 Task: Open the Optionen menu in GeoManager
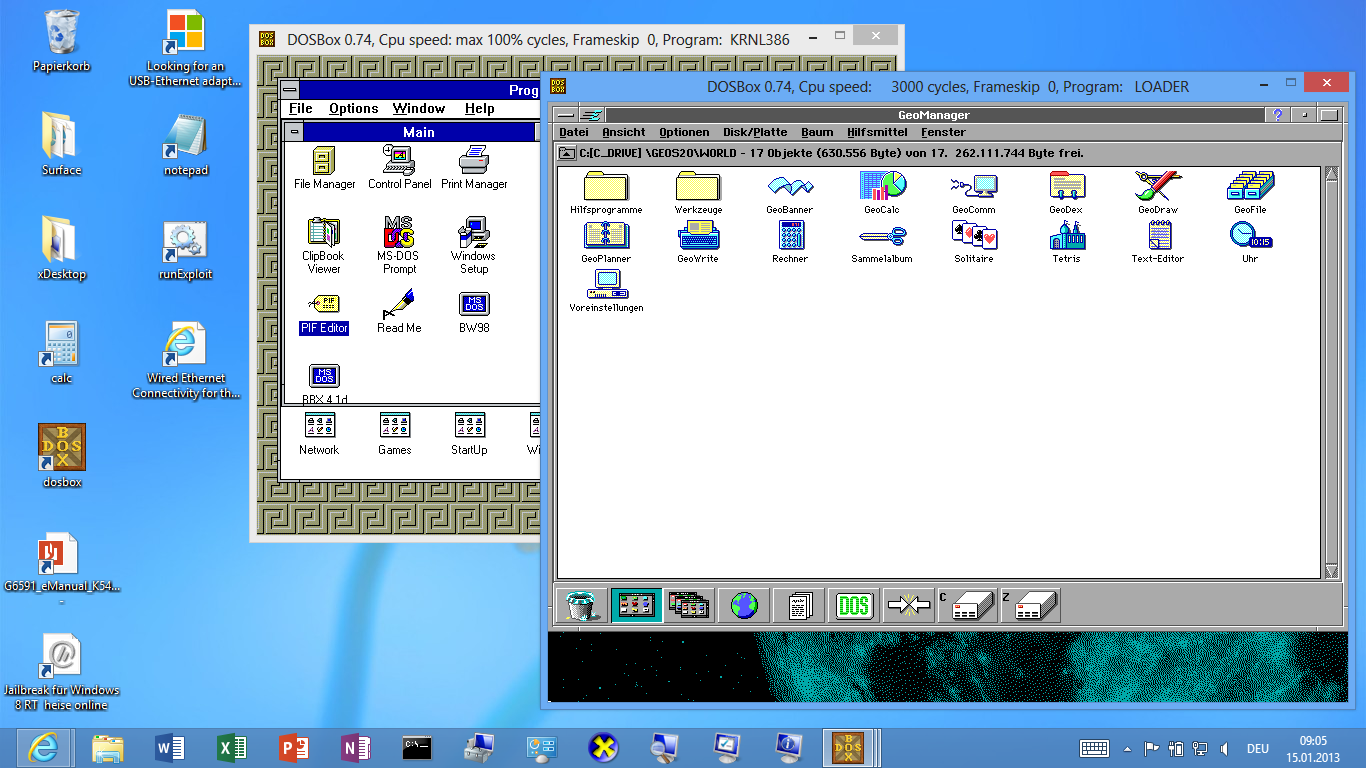click(x=684, y=132)
